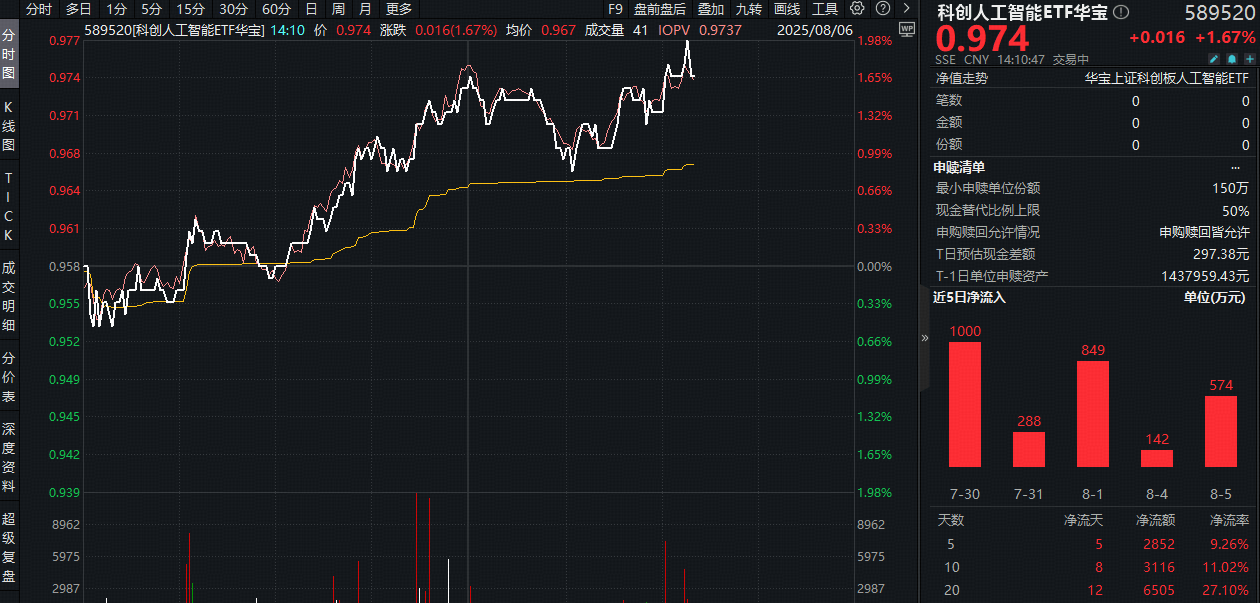Screen dimensions: 1260x603
Task: Open the 申赎清单 ellipsis more options
Action: click(x=1236, y=168)
